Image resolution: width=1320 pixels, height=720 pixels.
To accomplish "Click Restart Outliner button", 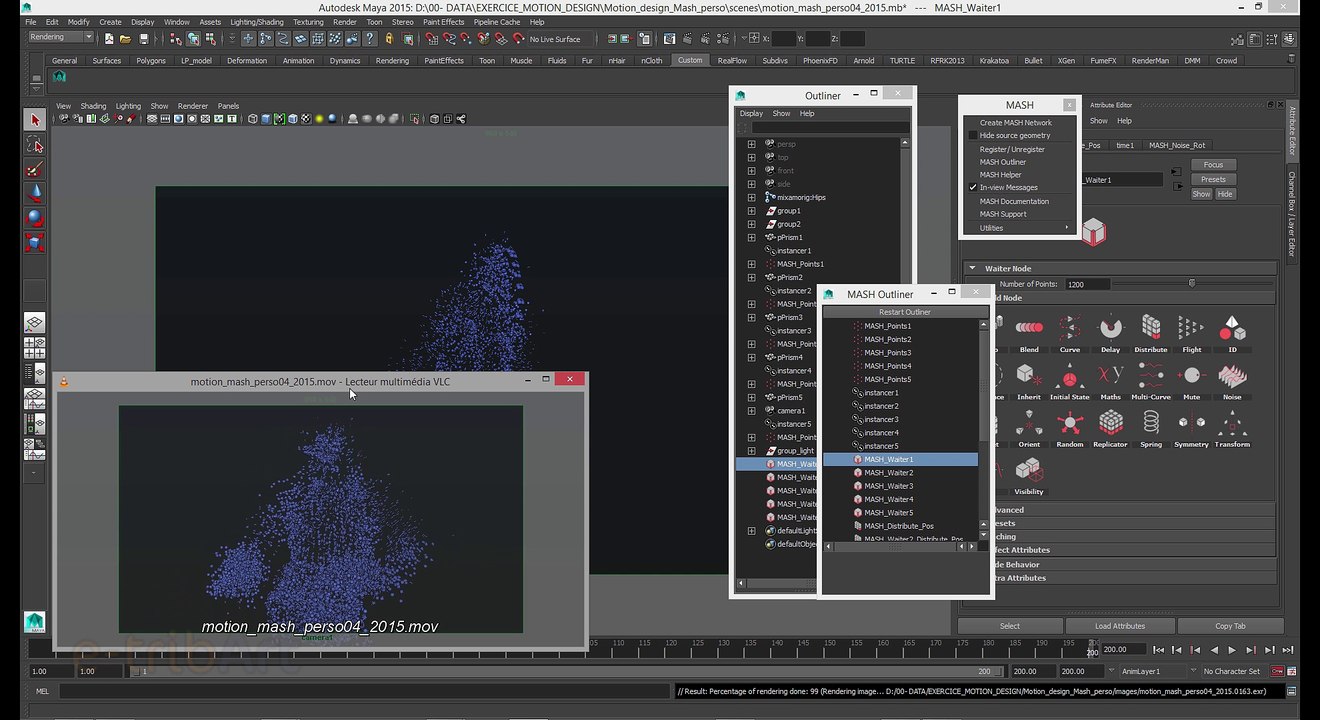I will click(904, 312).
